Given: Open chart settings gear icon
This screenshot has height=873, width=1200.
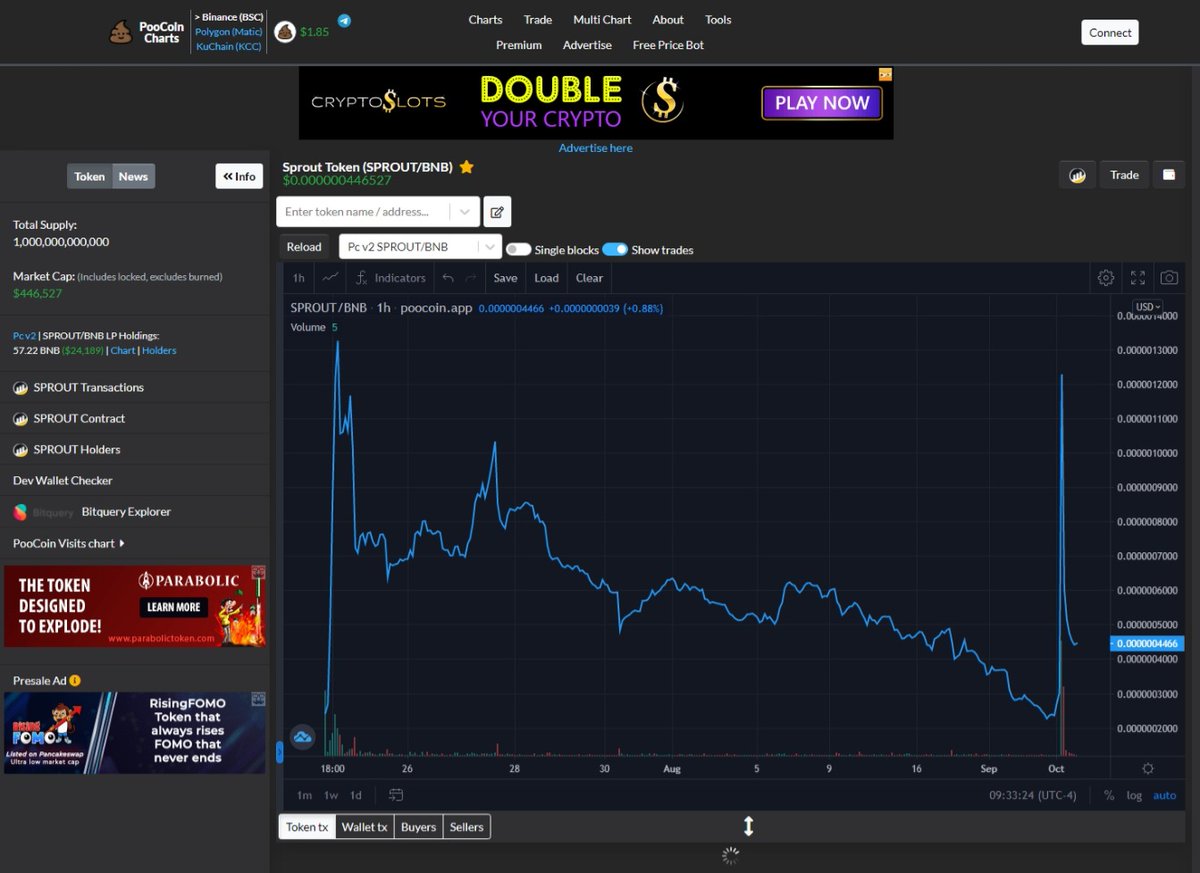Looking at the screenshot, I should (1105, 278).
